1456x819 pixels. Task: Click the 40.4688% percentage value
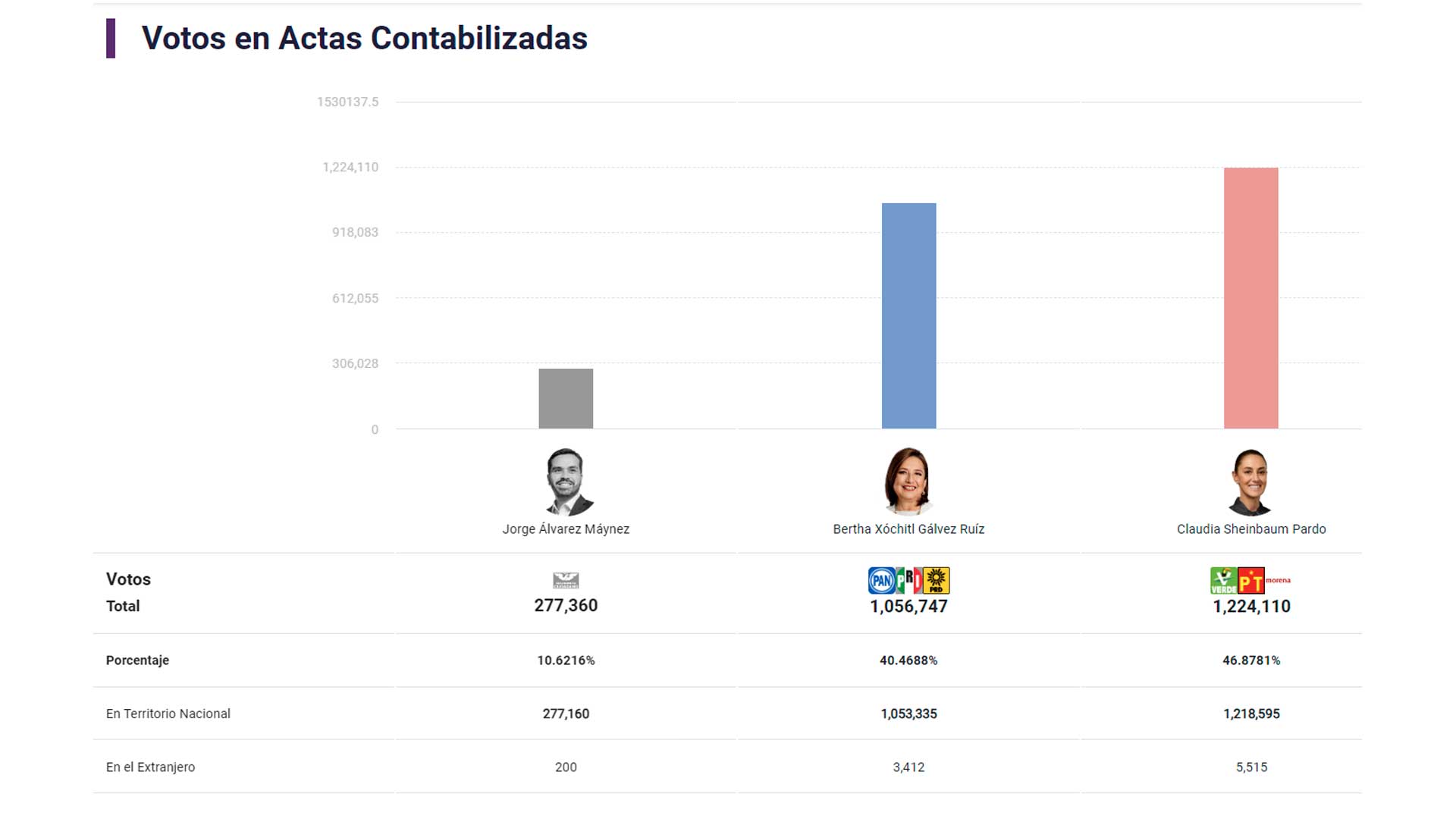(x=908, y=661)
